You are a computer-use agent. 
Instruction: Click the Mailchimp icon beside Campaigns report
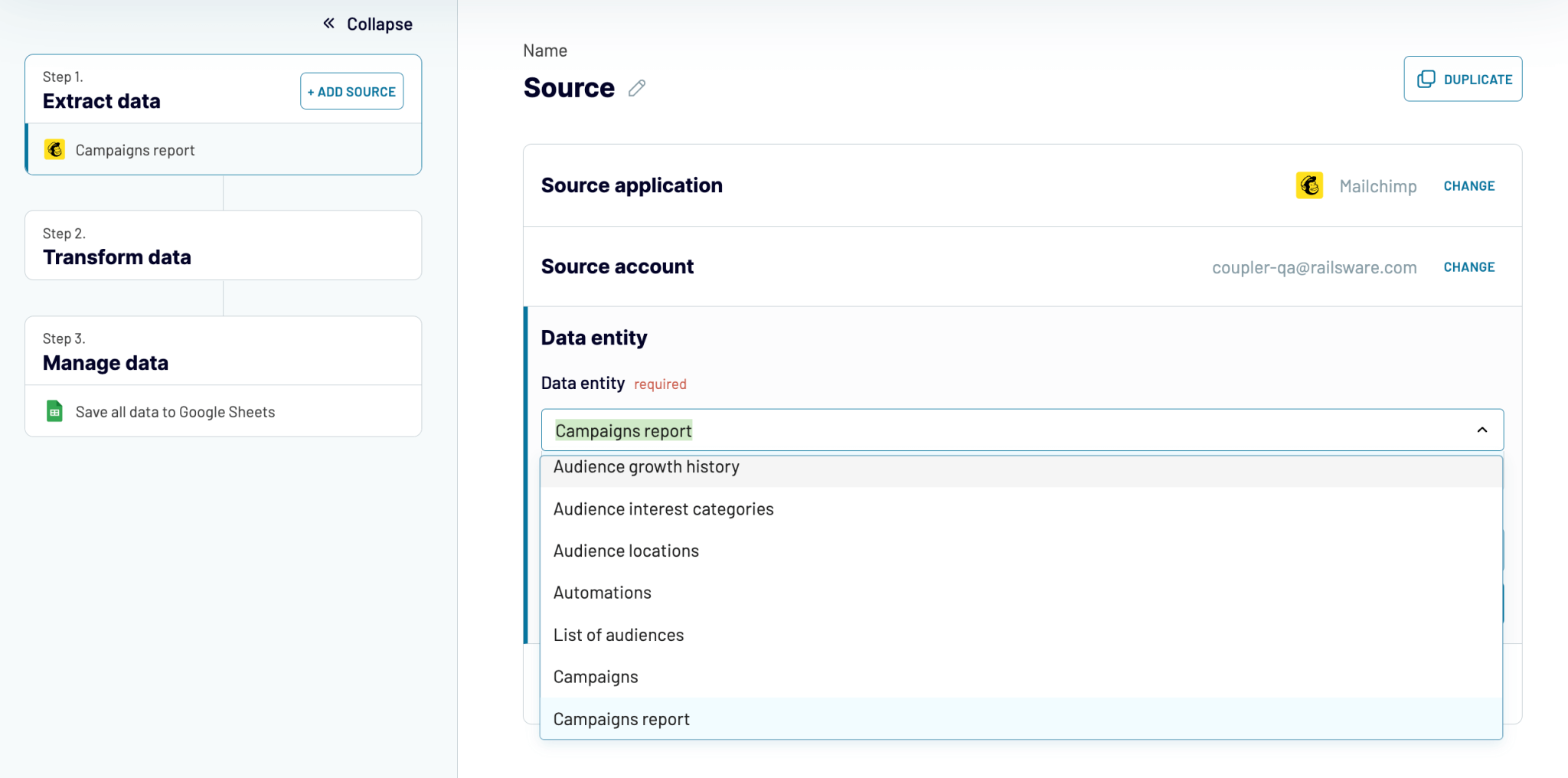point(54,149)
